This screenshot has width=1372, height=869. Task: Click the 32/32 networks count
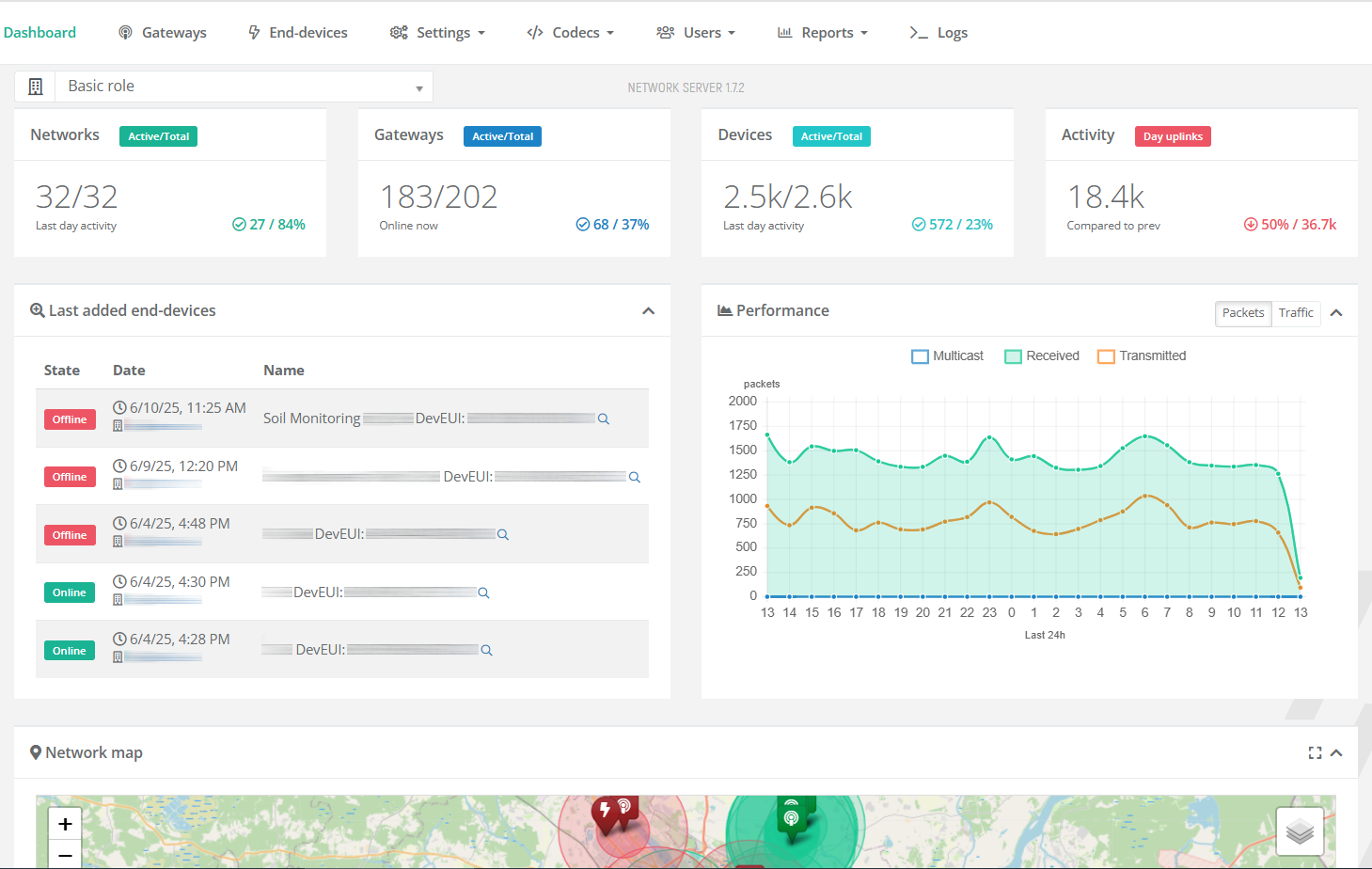tap(77, 197)
